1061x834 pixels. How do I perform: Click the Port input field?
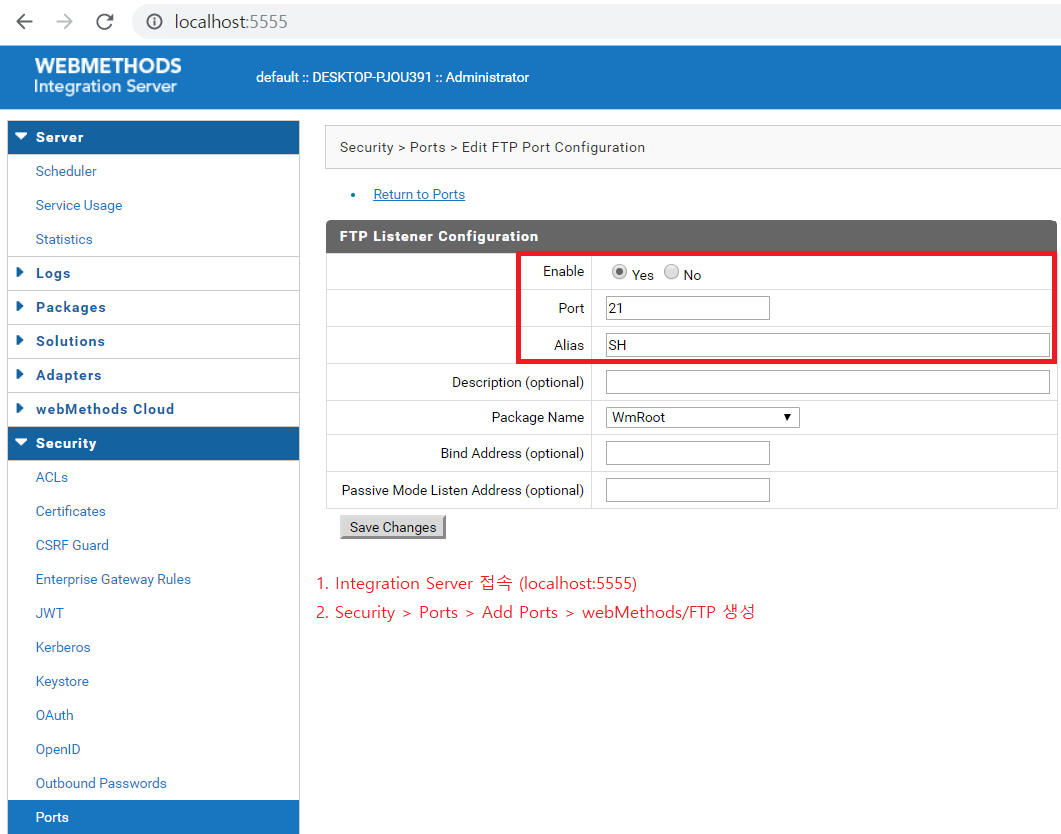[687, 308]
